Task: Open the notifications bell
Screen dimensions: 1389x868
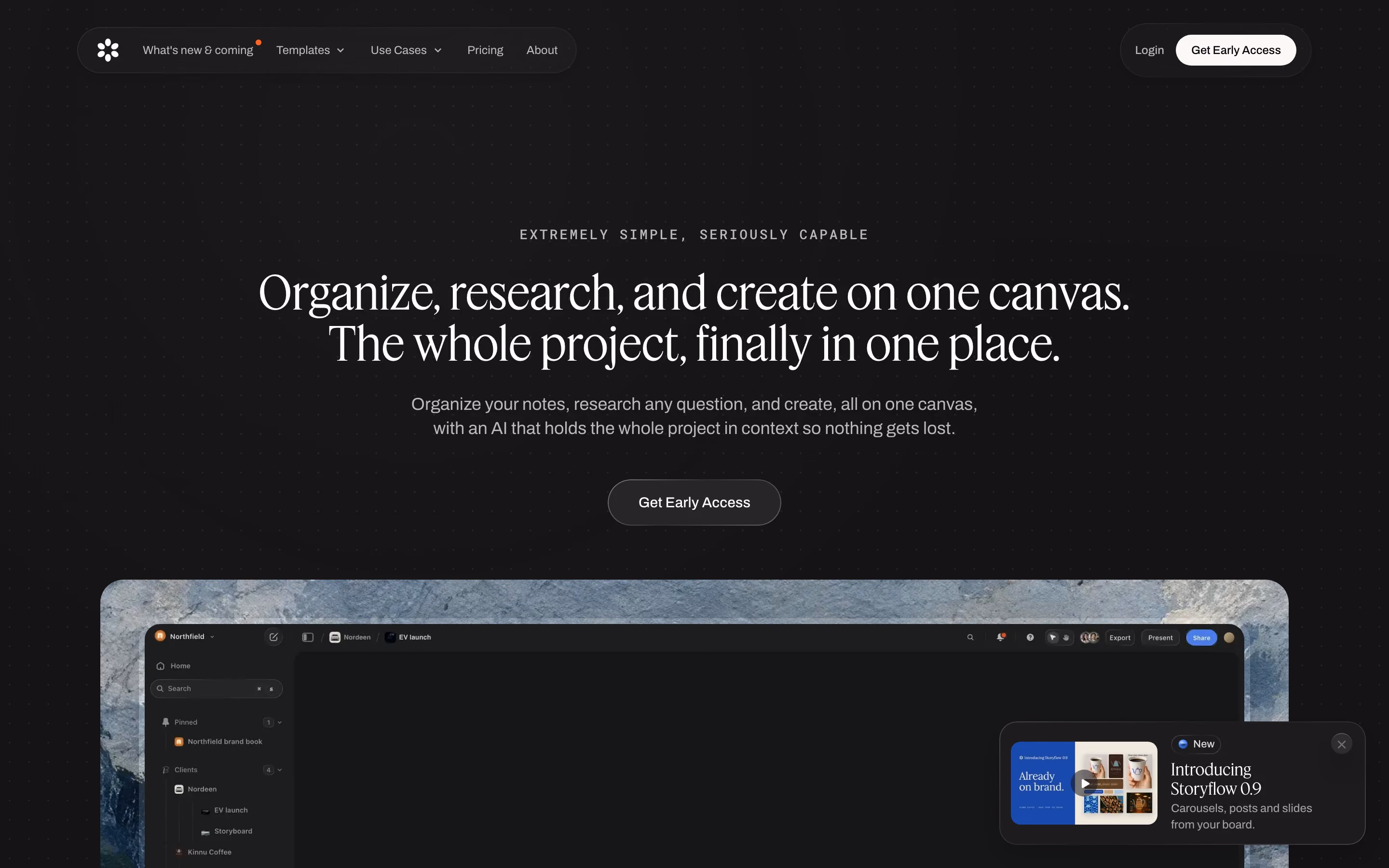Action: click(x=1000, y=637)
